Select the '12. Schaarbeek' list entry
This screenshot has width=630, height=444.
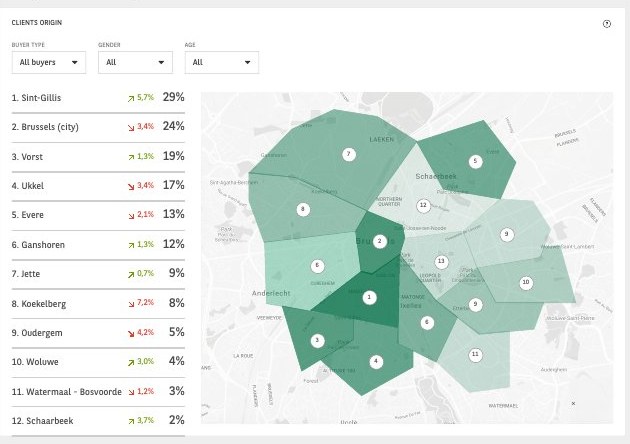[x=43, y=421]
